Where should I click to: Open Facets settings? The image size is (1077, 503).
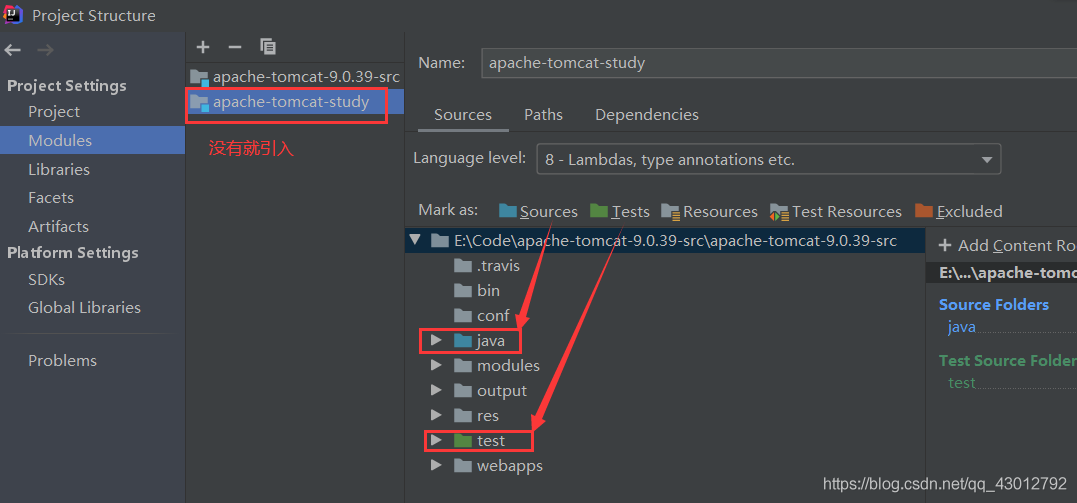tap(51, 198)
